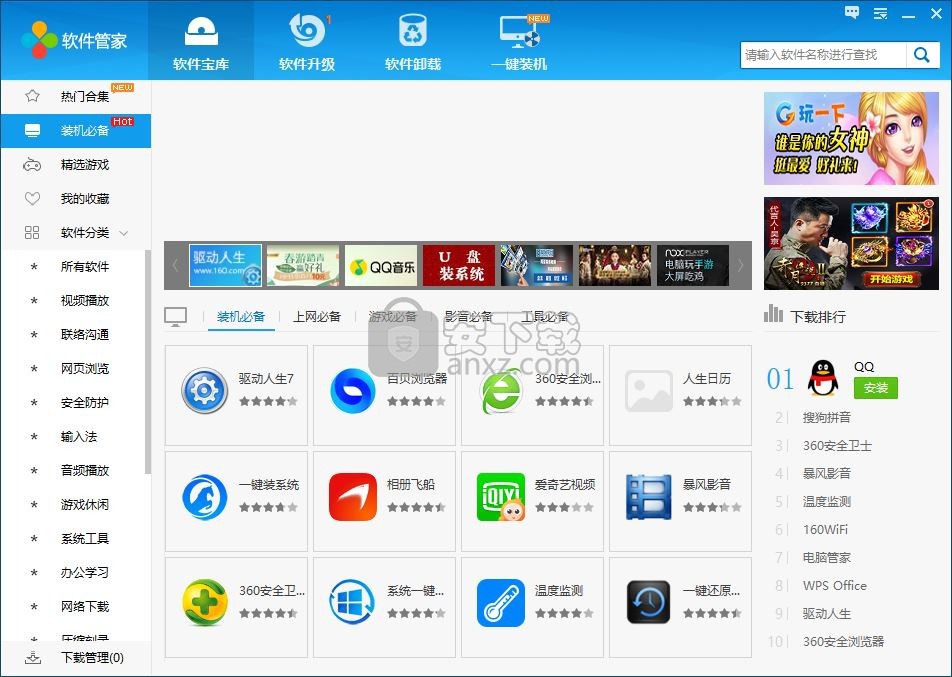This screenshot has height=677, width=952.
Task: Click the 一键还原 clock icon
Action: click(x=649, y=602)
